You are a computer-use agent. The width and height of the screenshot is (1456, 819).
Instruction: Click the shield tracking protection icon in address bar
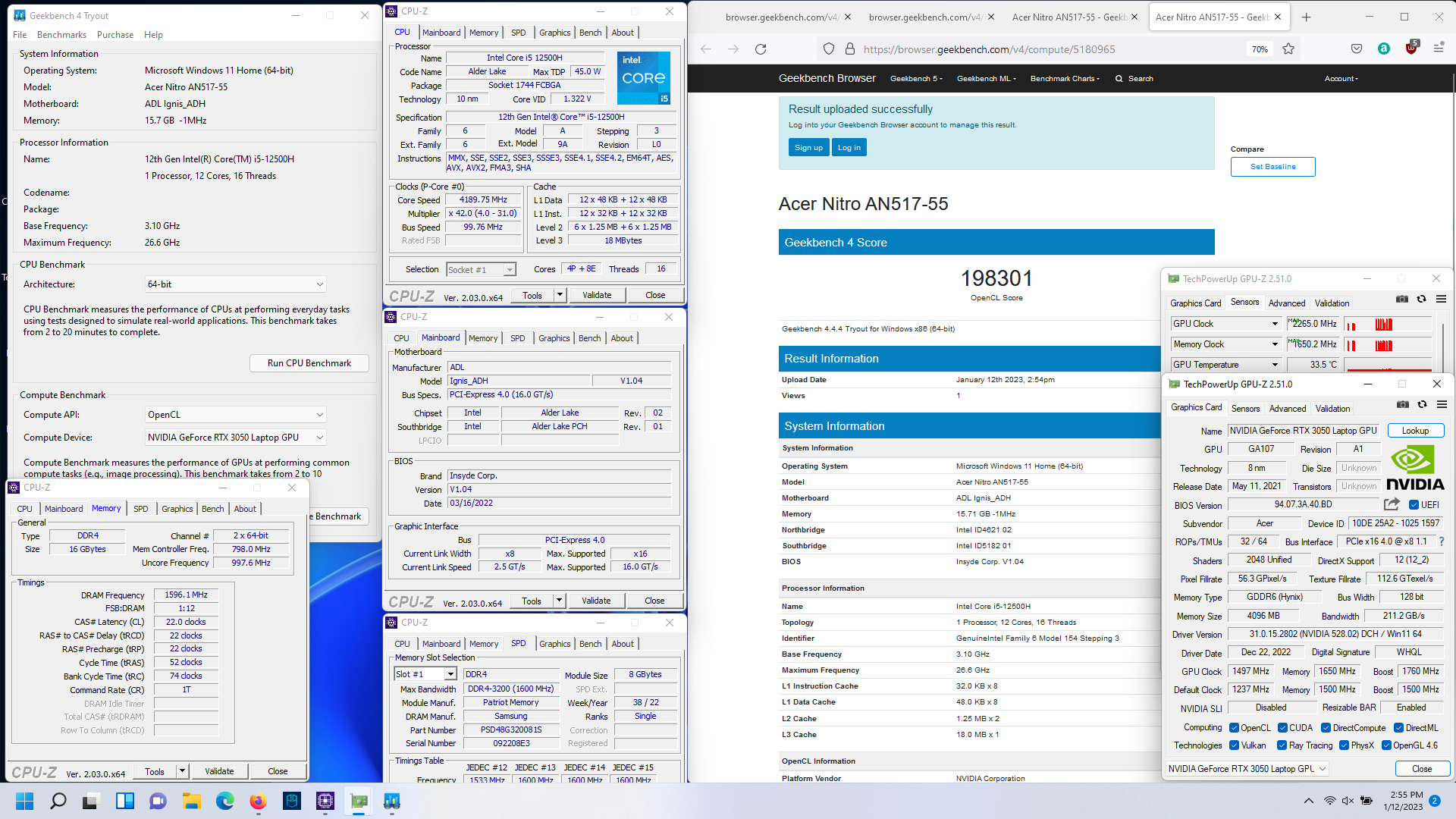coord(829,49)
